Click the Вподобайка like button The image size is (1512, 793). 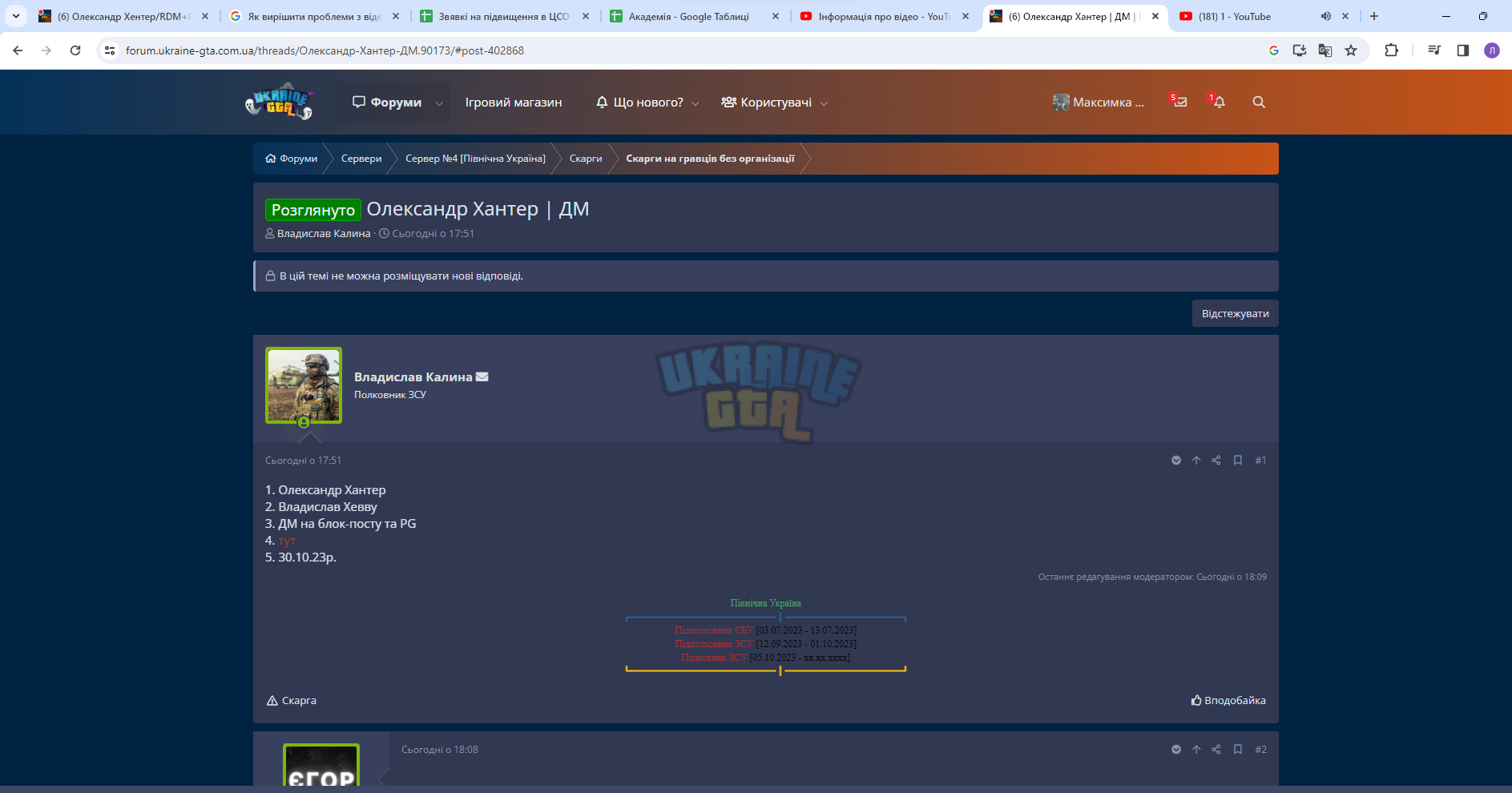(1228, 701)
